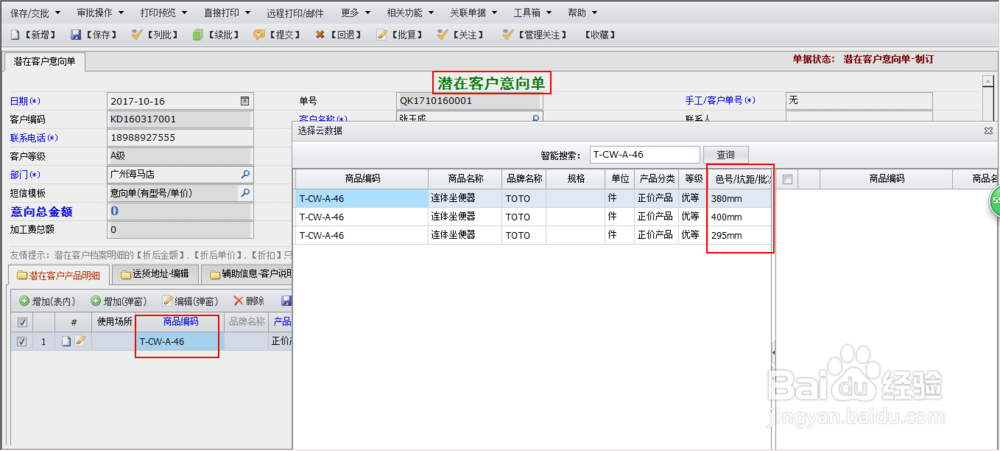Open 帮助 dropdown menu
The image size is (1000, 451).
pyautogui.click(x=582, y=12)
